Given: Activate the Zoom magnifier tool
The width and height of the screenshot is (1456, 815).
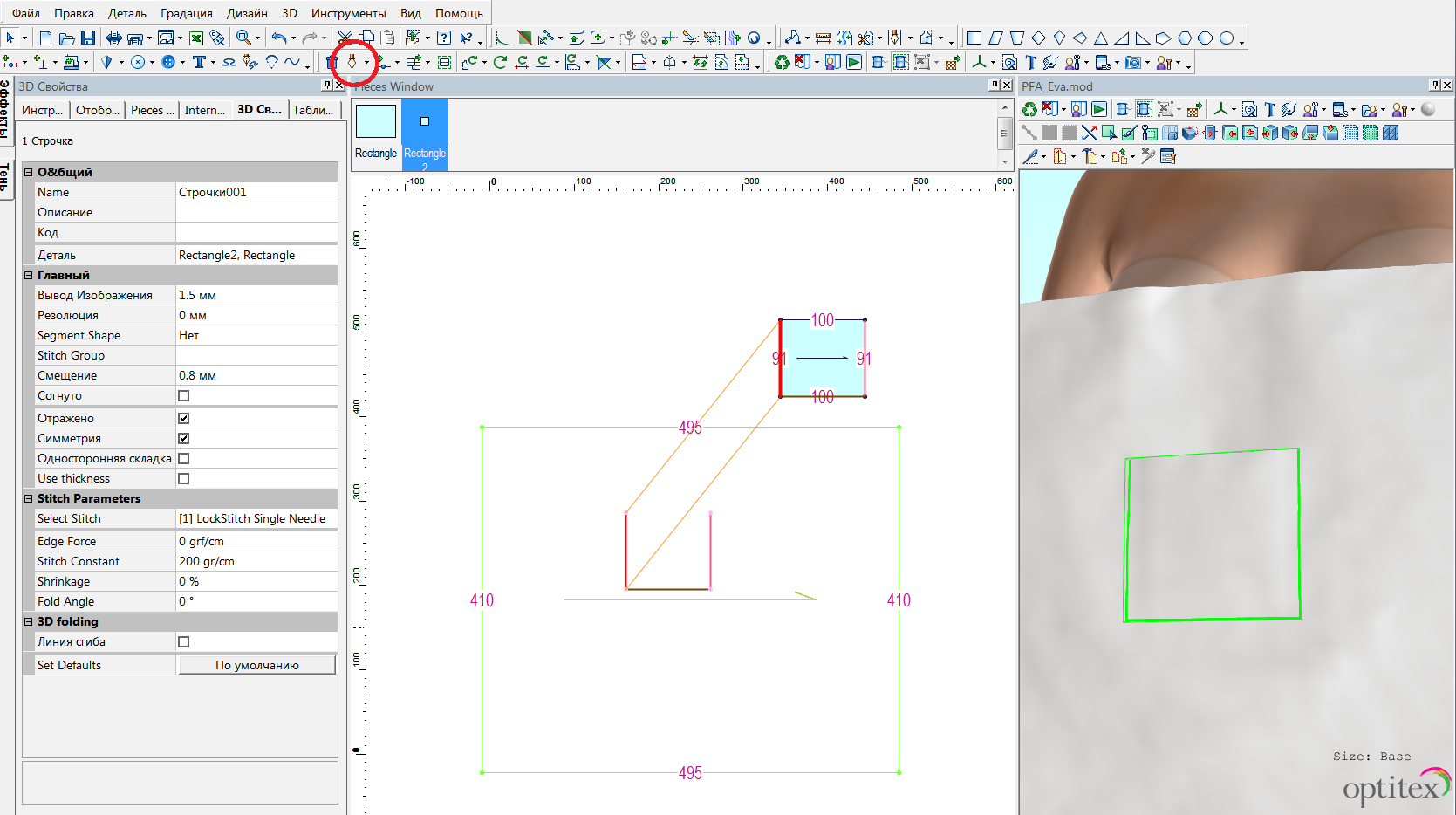Looking at the screenshot, I should pyautogui.click(x=243, y=38).
